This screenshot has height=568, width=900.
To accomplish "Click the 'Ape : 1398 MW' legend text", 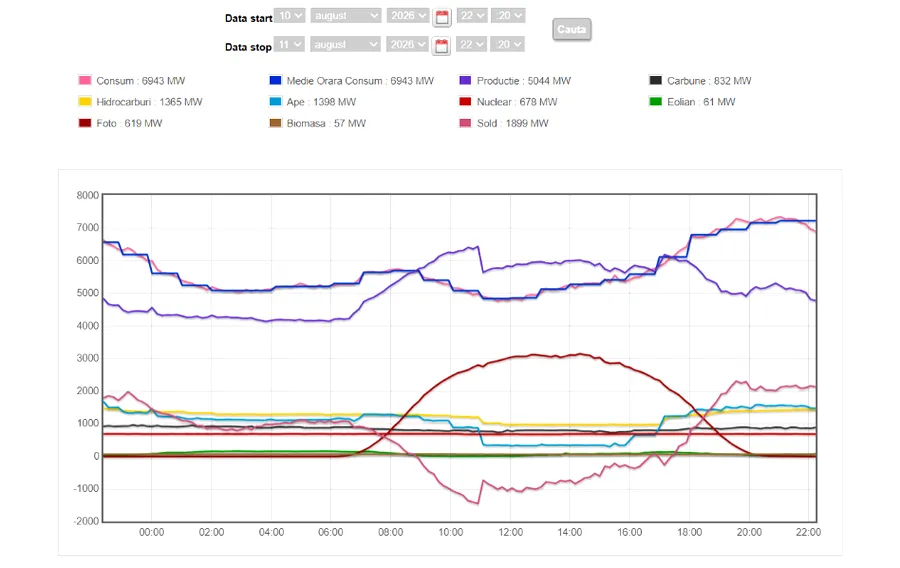I will pos(321,102).
